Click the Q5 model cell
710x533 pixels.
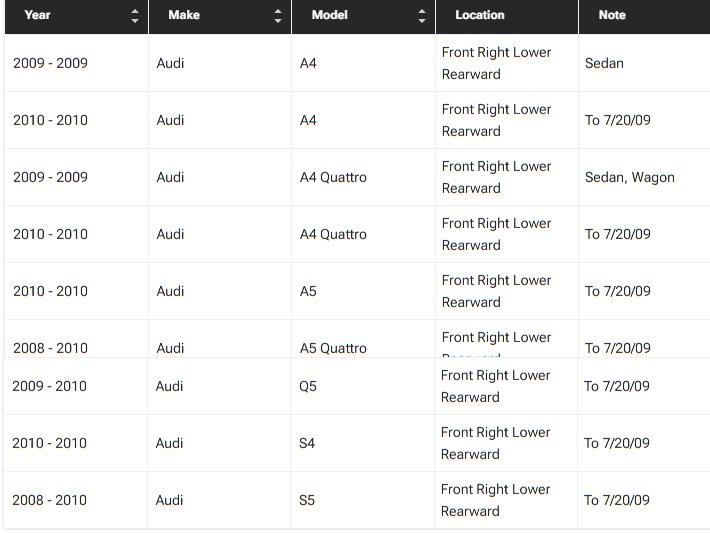[308, 386]
